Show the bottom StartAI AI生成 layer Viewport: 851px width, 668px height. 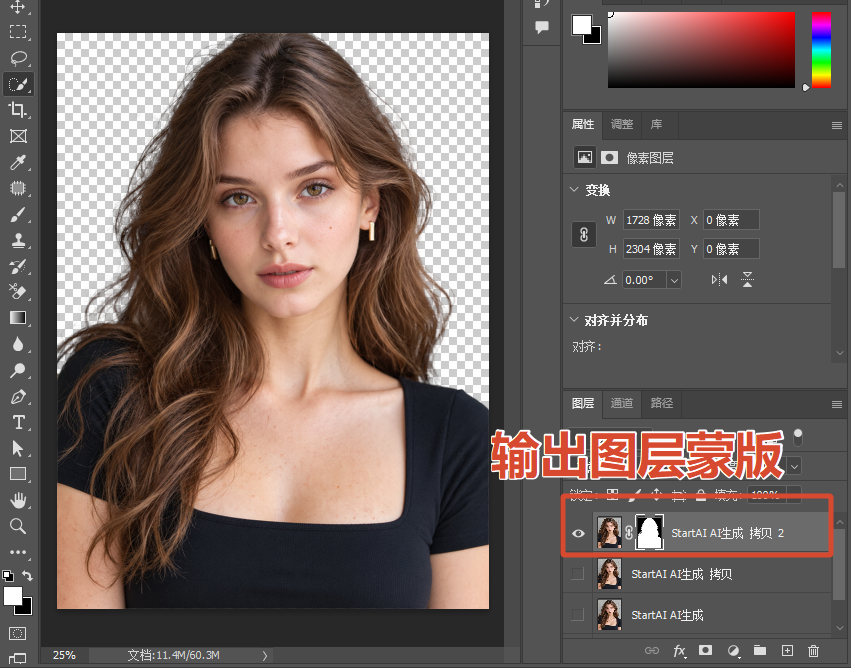click(x=577, y=615)
